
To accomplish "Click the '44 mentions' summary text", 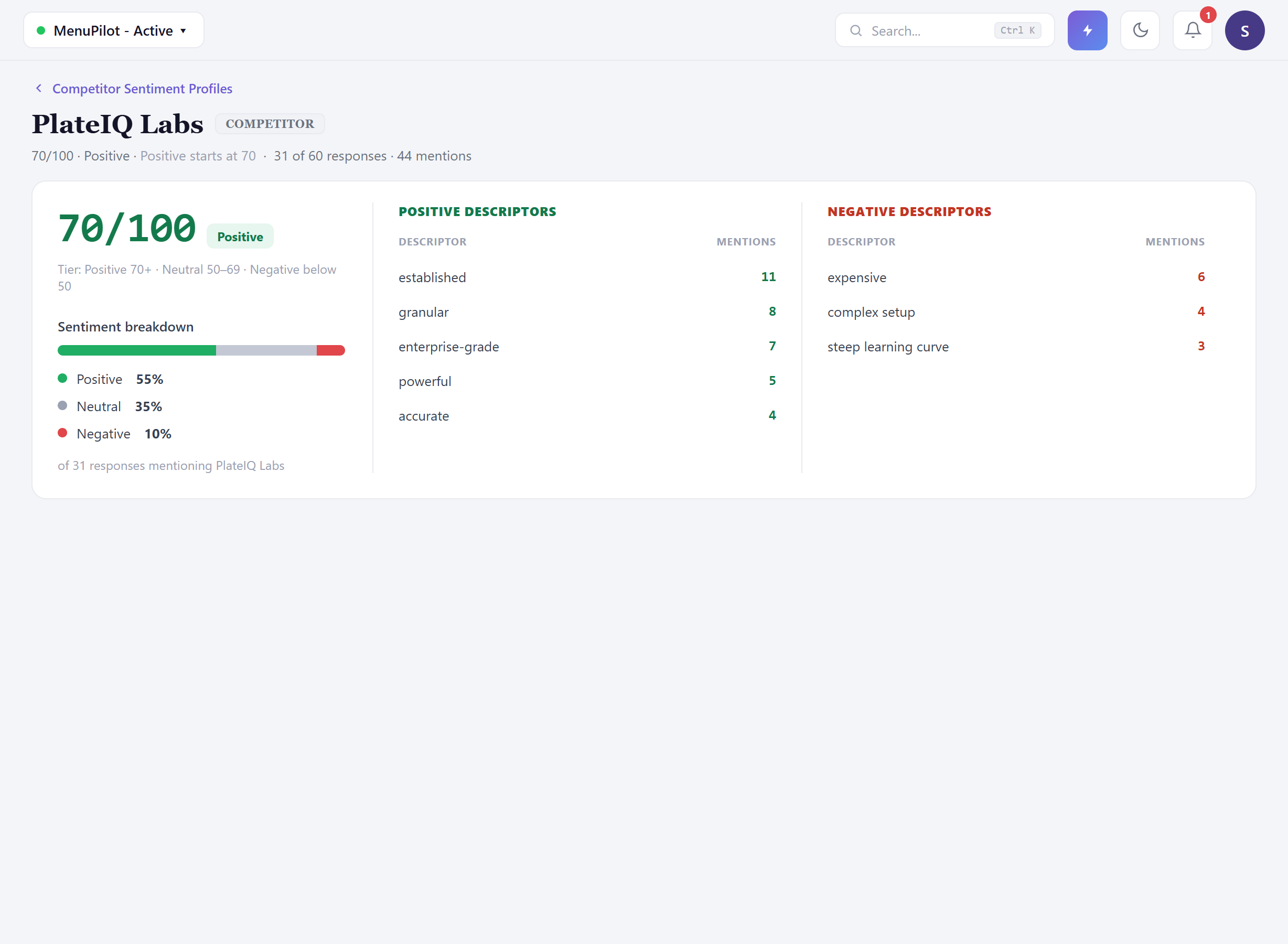I will [434, 156].
